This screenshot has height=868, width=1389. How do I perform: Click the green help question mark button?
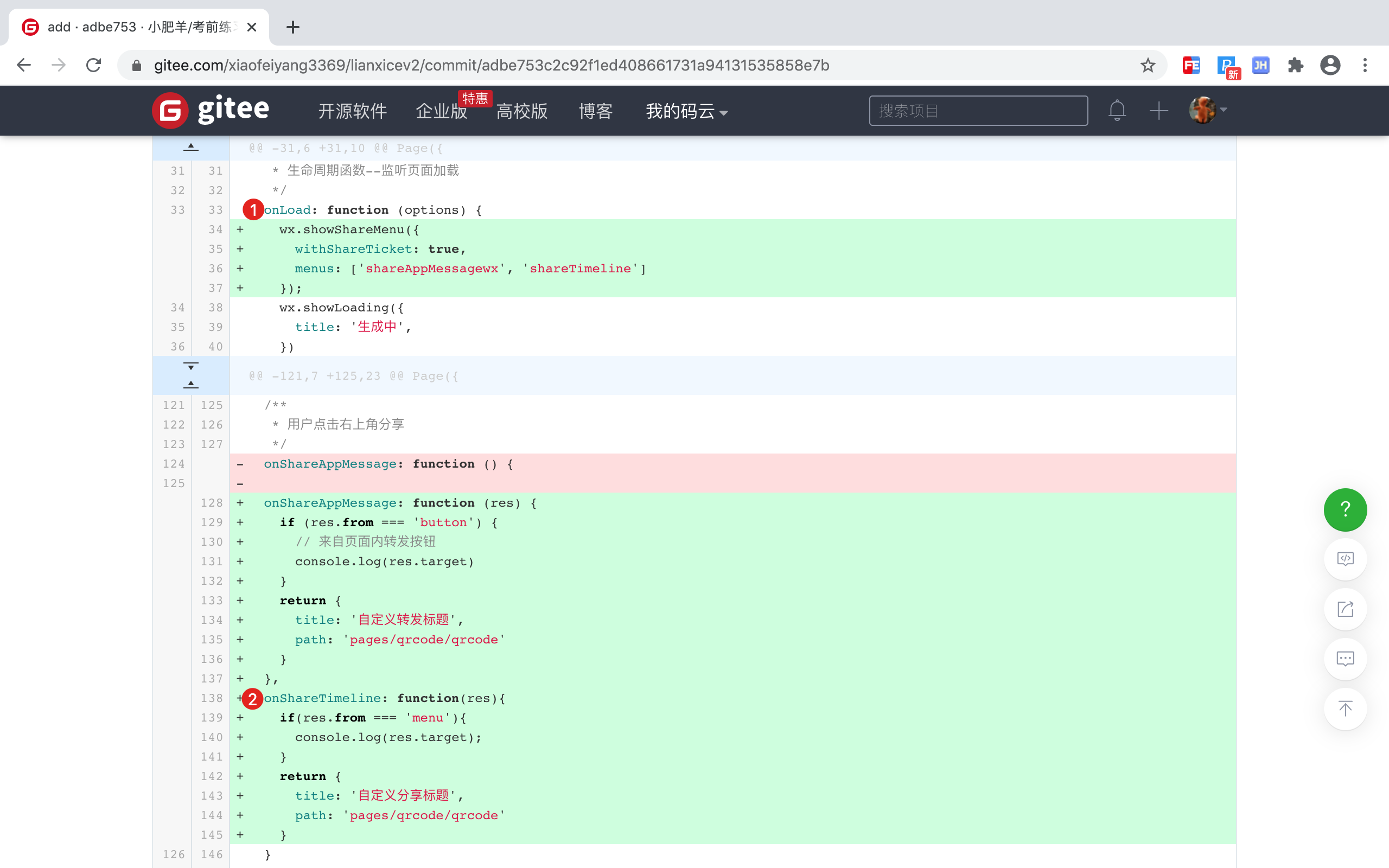(x=1345, y=509)
